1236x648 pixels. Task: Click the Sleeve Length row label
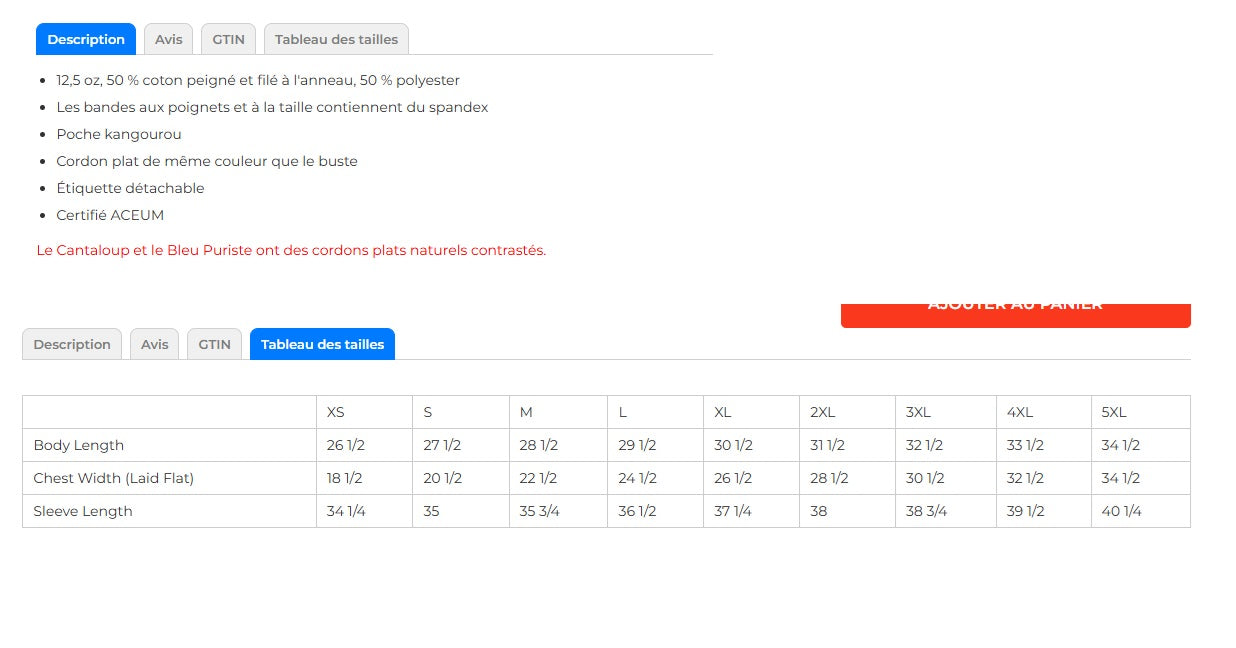83,511
